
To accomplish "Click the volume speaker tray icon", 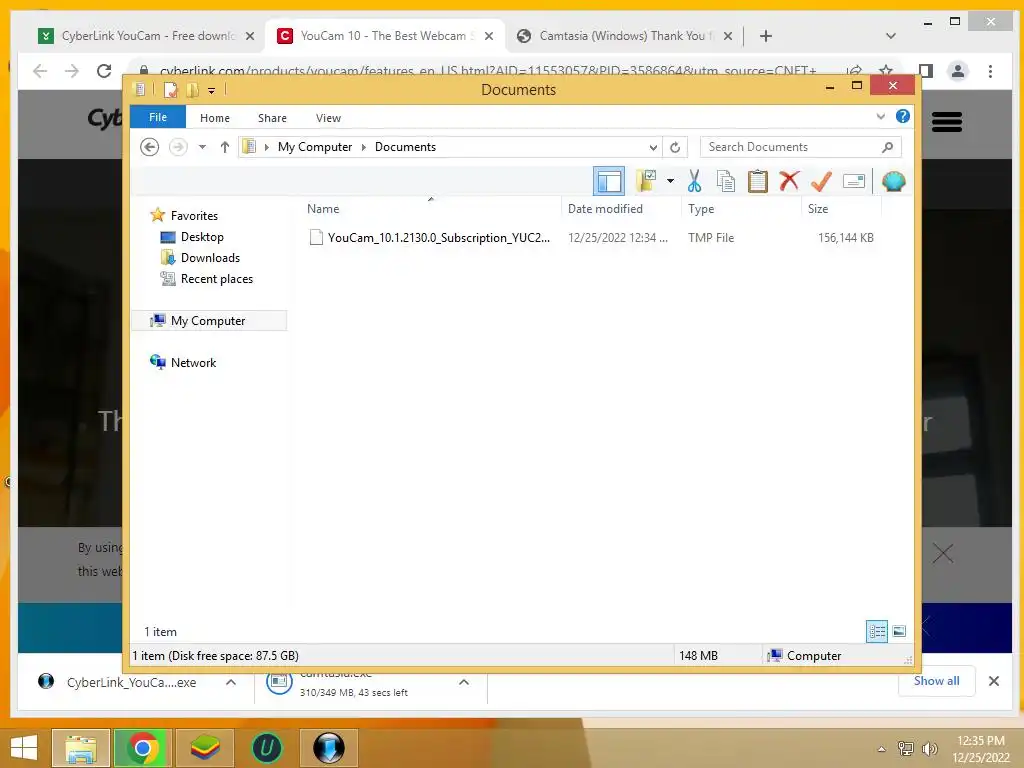I will [929, 748].
